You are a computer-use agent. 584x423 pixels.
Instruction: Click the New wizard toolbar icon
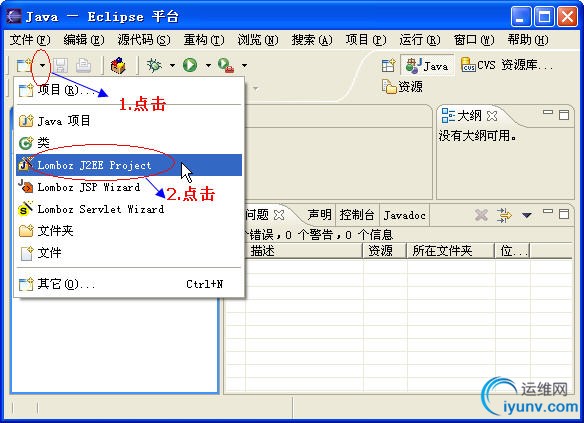tap(24, 66)
